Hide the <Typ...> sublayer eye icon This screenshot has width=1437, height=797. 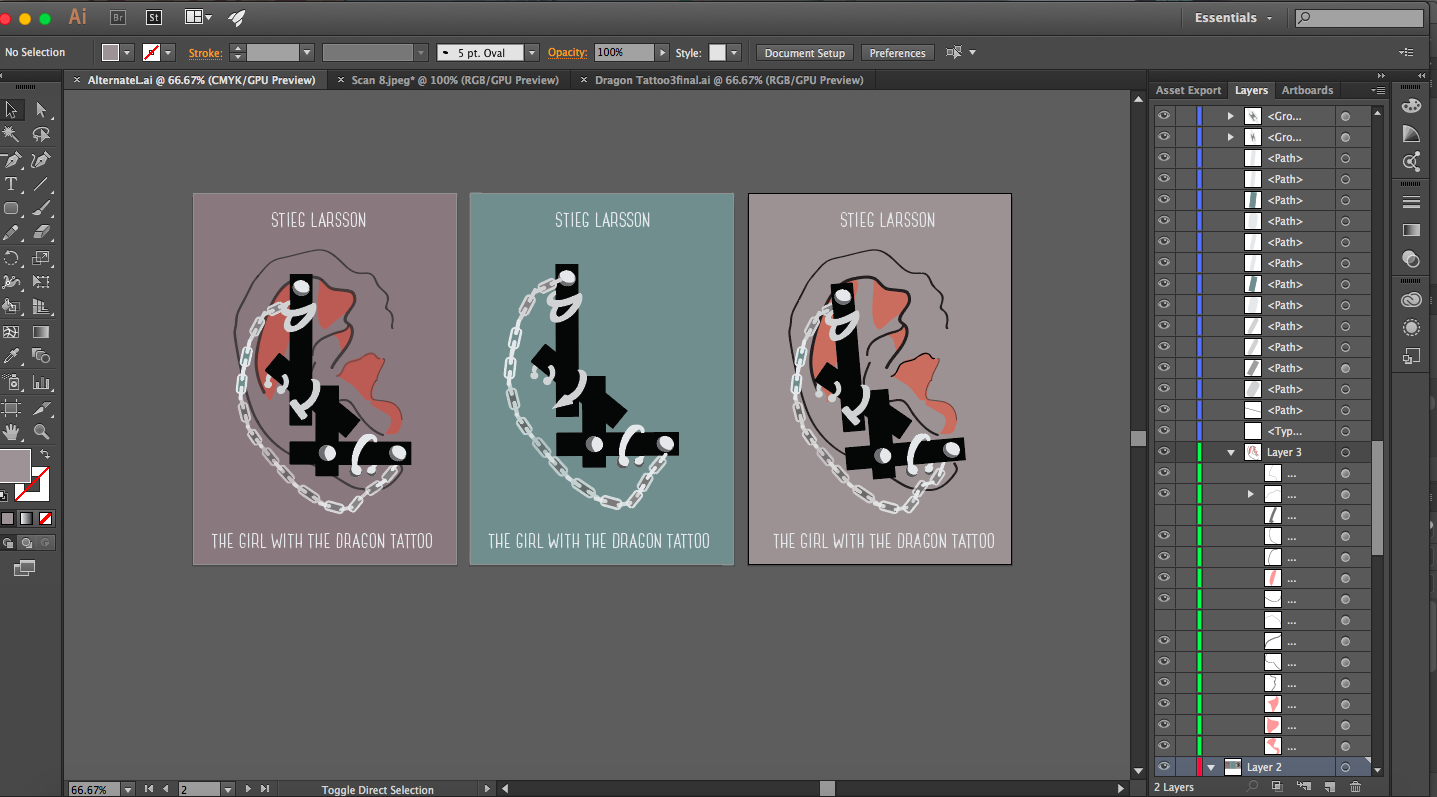click(1163, 431)
